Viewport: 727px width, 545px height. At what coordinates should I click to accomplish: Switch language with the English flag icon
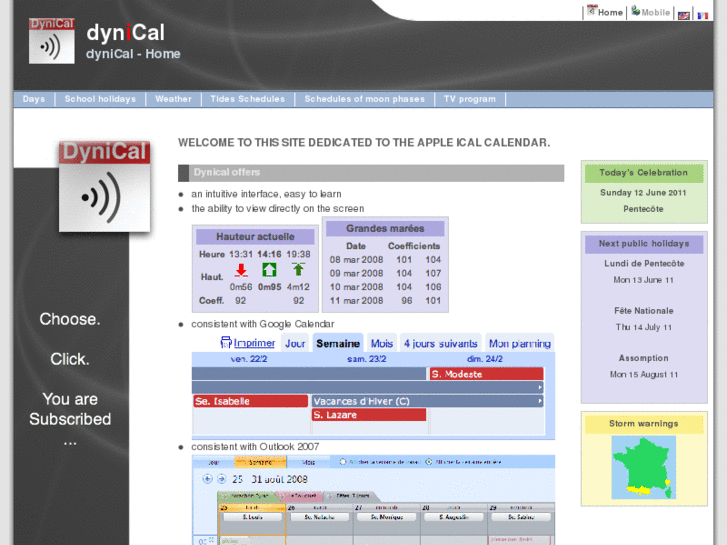pyautogui.click(x=683, y=15)
